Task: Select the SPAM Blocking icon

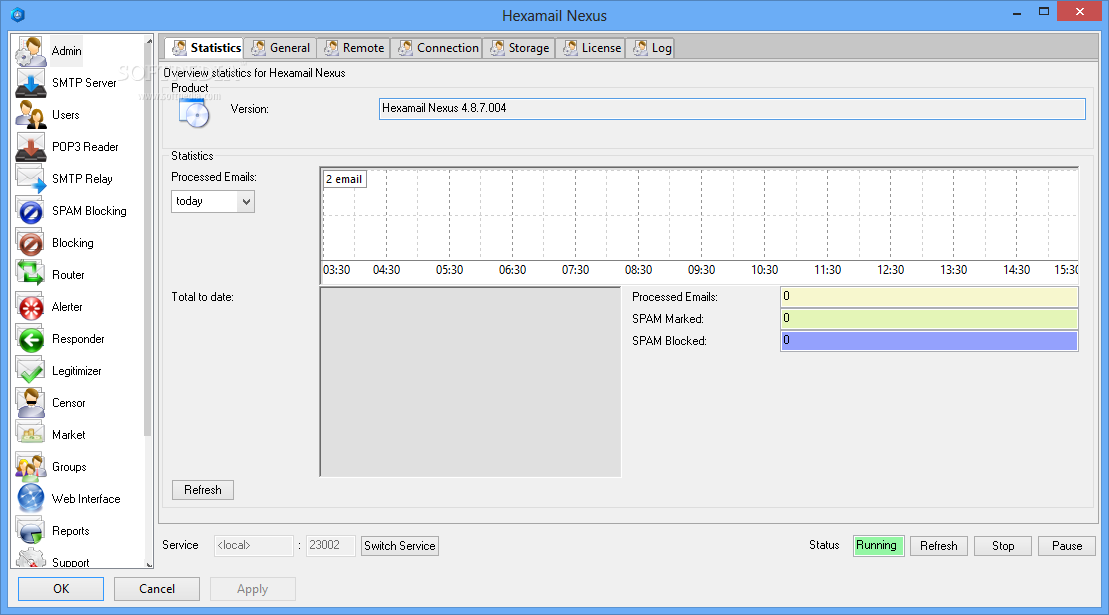Action: click(30, 211)
